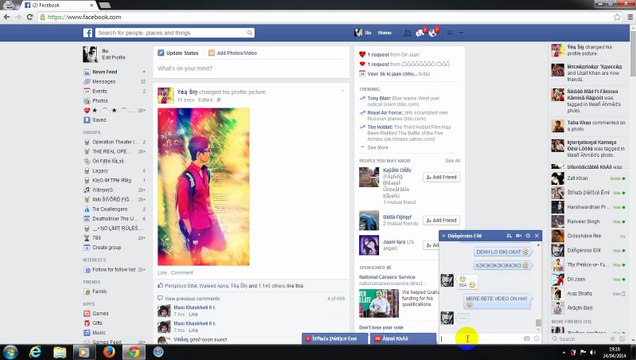Open the colorful profile picture photo
The image size is (636, 360).
[x=204, y=187]
